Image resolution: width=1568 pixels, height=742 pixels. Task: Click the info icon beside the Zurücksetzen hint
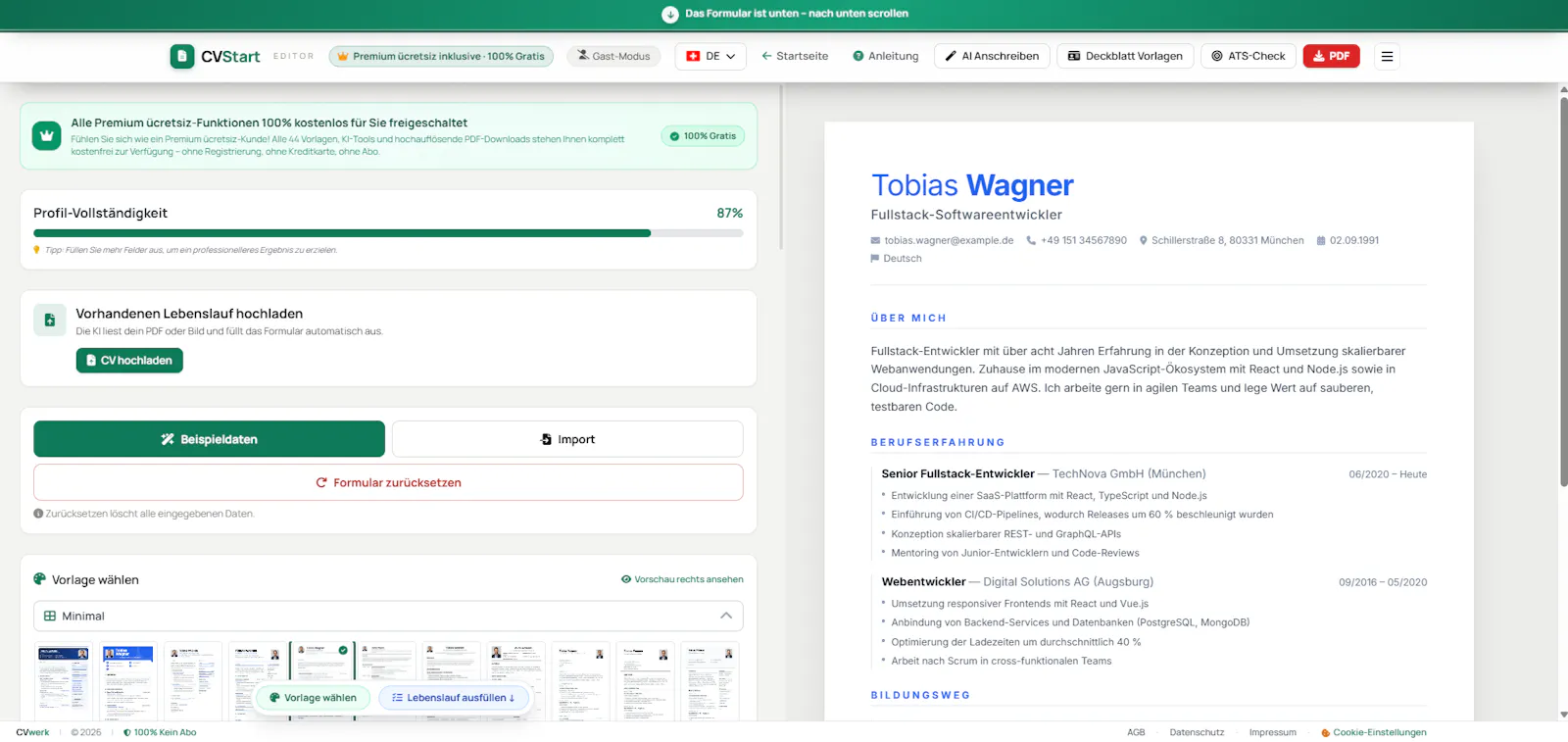point(38,514)
